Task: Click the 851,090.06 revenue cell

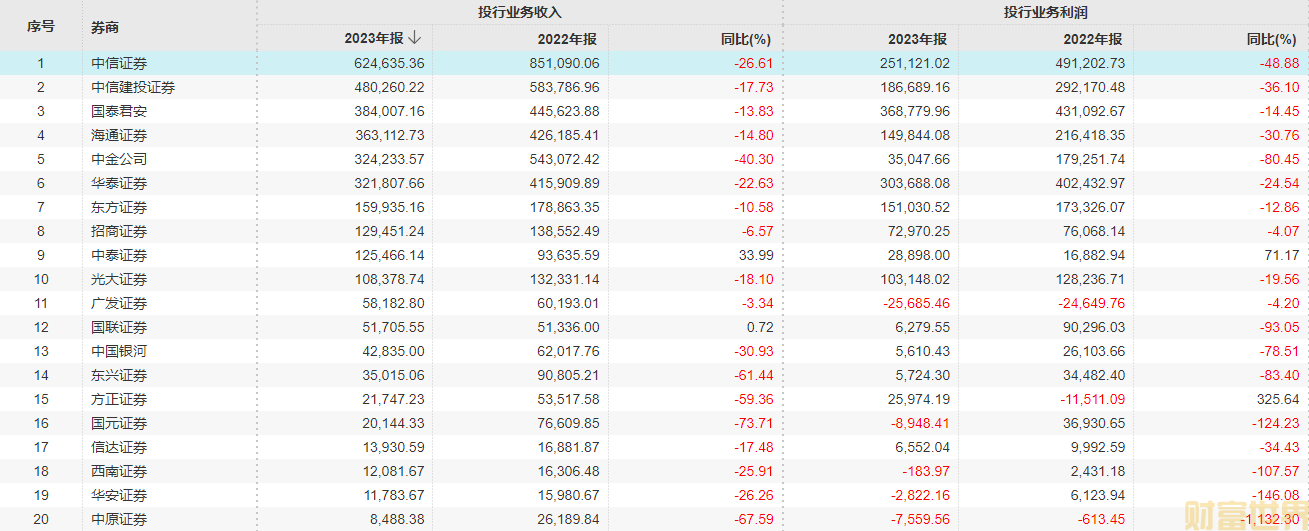Action: click(x=564, y=63)
